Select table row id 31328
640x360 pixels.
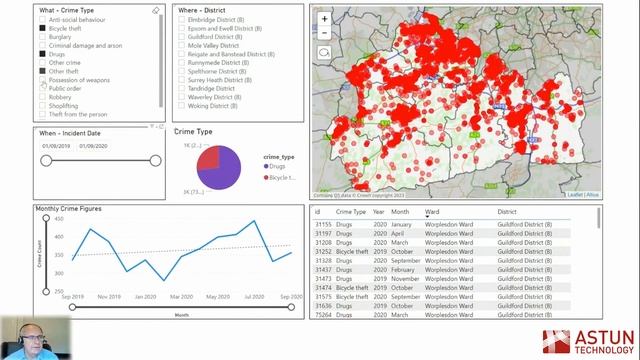tap(442, 260)
